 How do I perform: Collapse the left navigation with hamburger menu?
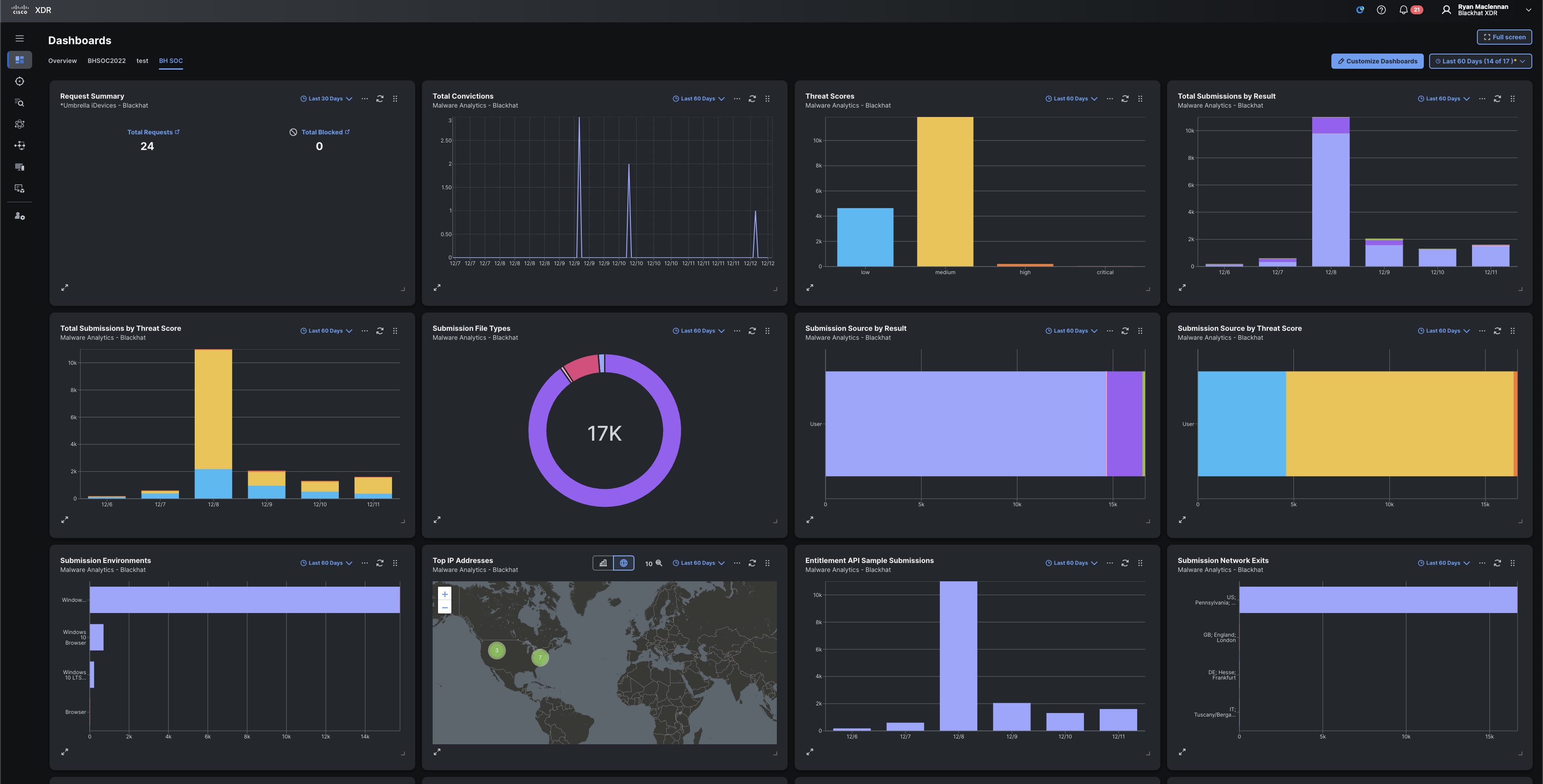tap(19, 38)
